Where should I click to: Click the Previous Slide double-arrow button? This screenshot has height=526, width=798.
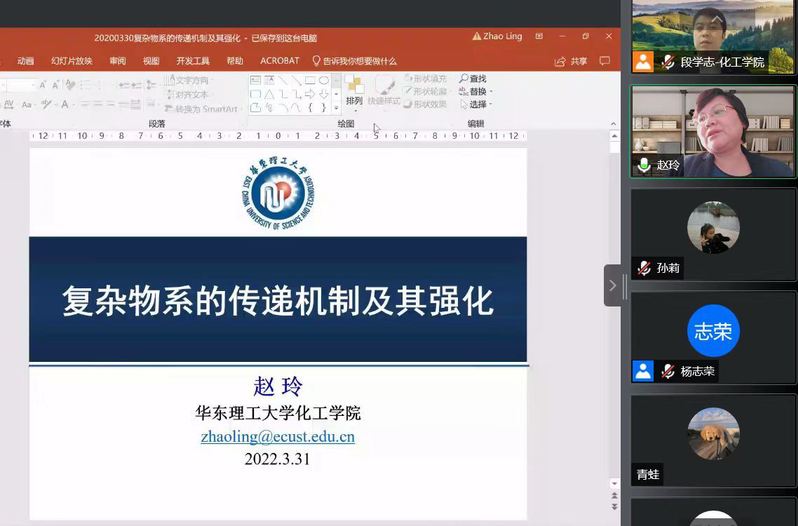(x=614, y=495)
